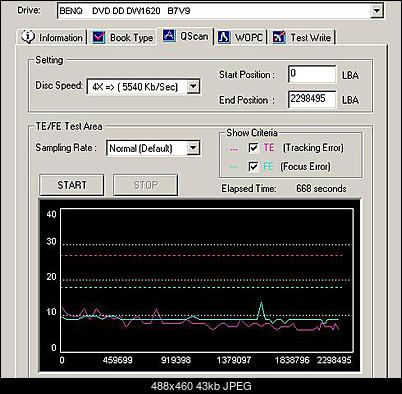Screen dimensions: 402x394
Task: Click the 4X disc speed combo box
Action: 144,87
